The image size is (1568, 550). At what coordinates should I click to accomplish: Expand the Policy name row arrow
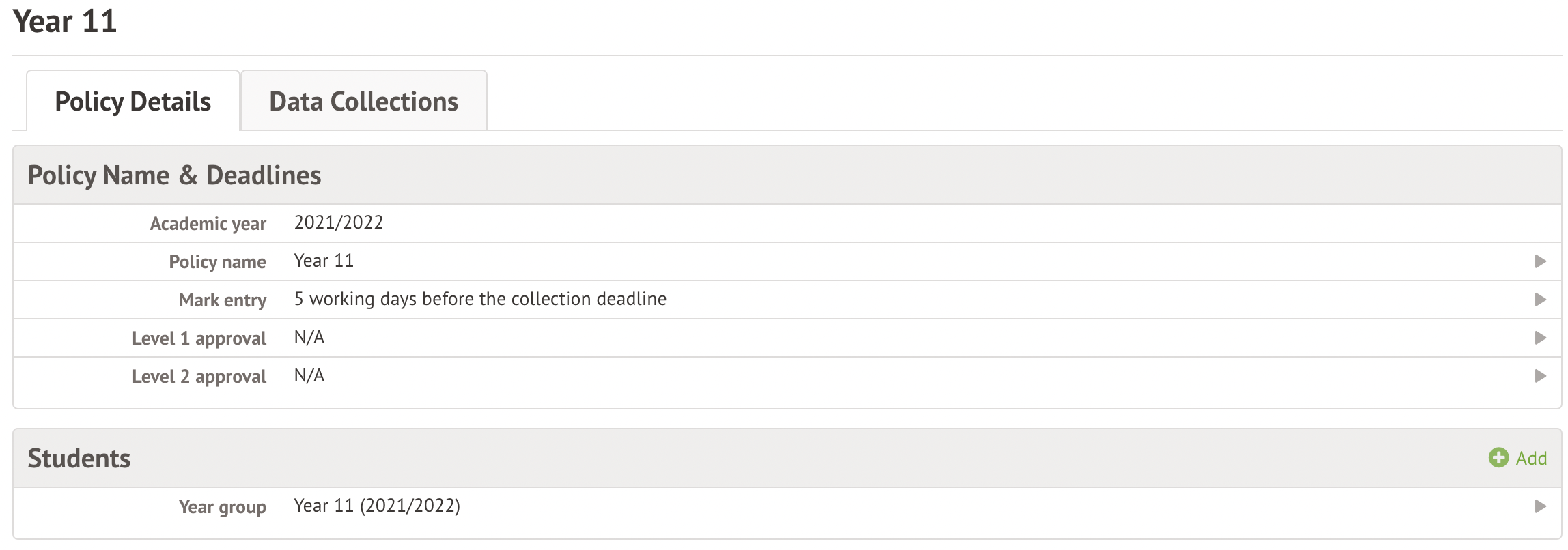click(x=1541, y=261)
